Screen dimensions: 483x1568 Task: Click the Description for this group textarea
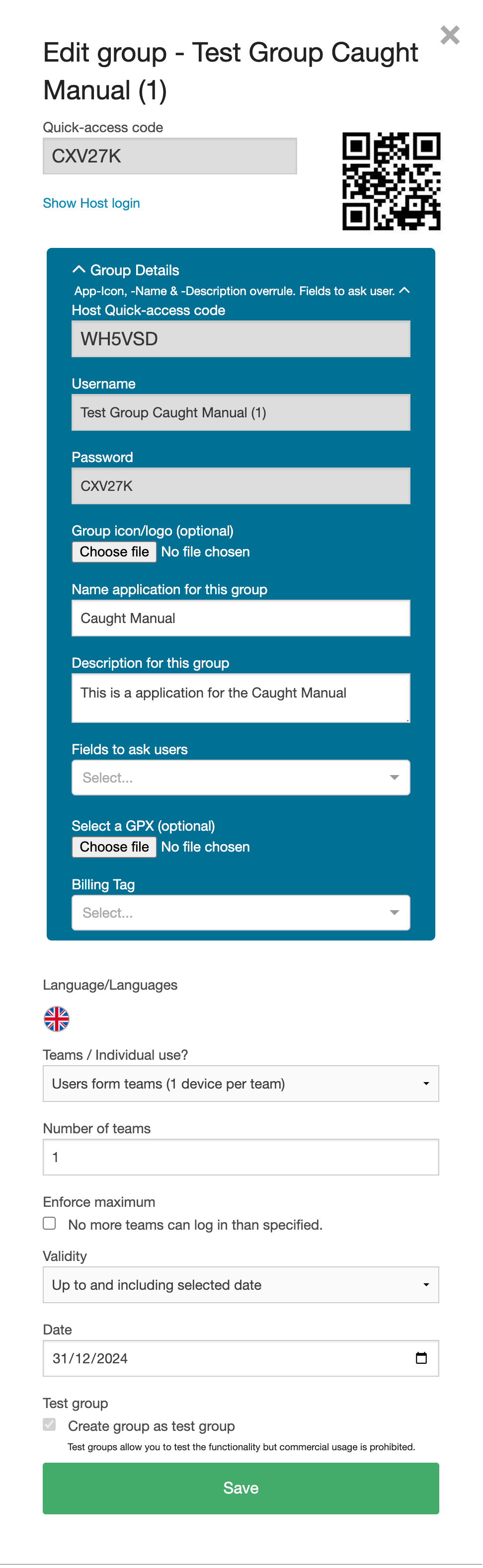[241, 698]
